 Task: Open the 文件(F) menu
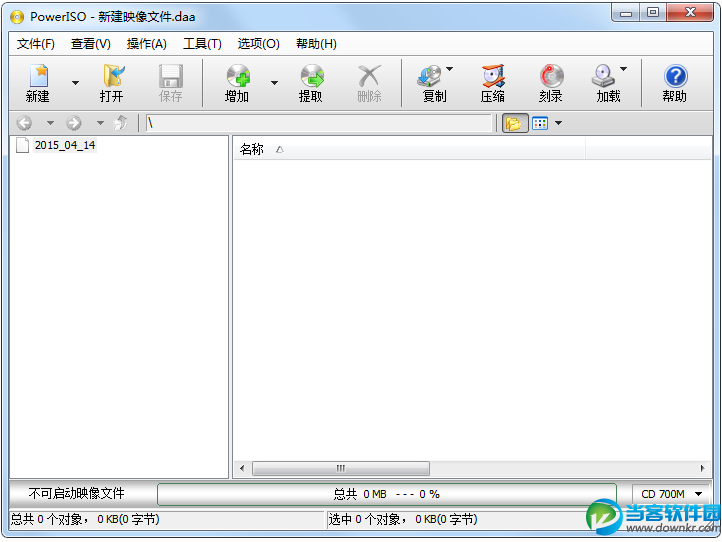[36, 44]
